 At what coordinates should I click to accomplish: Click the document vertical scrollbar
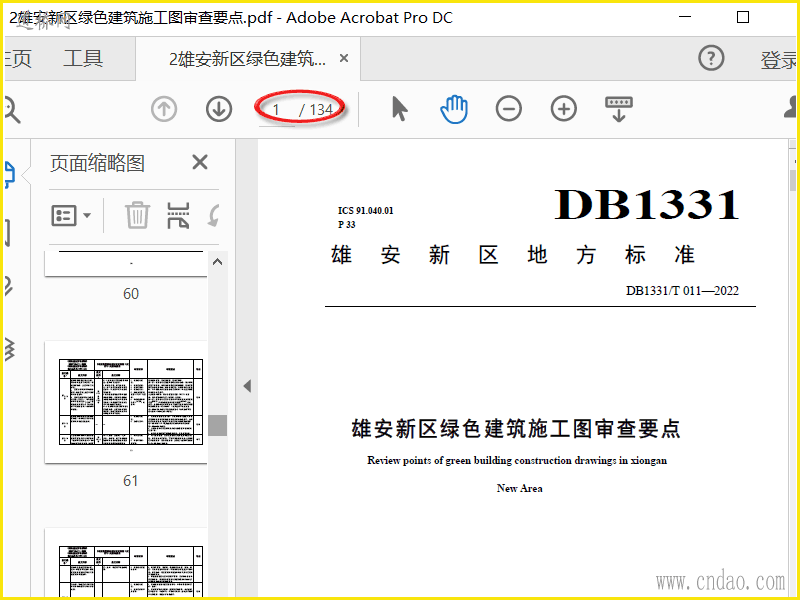click(x=793, y=180)
